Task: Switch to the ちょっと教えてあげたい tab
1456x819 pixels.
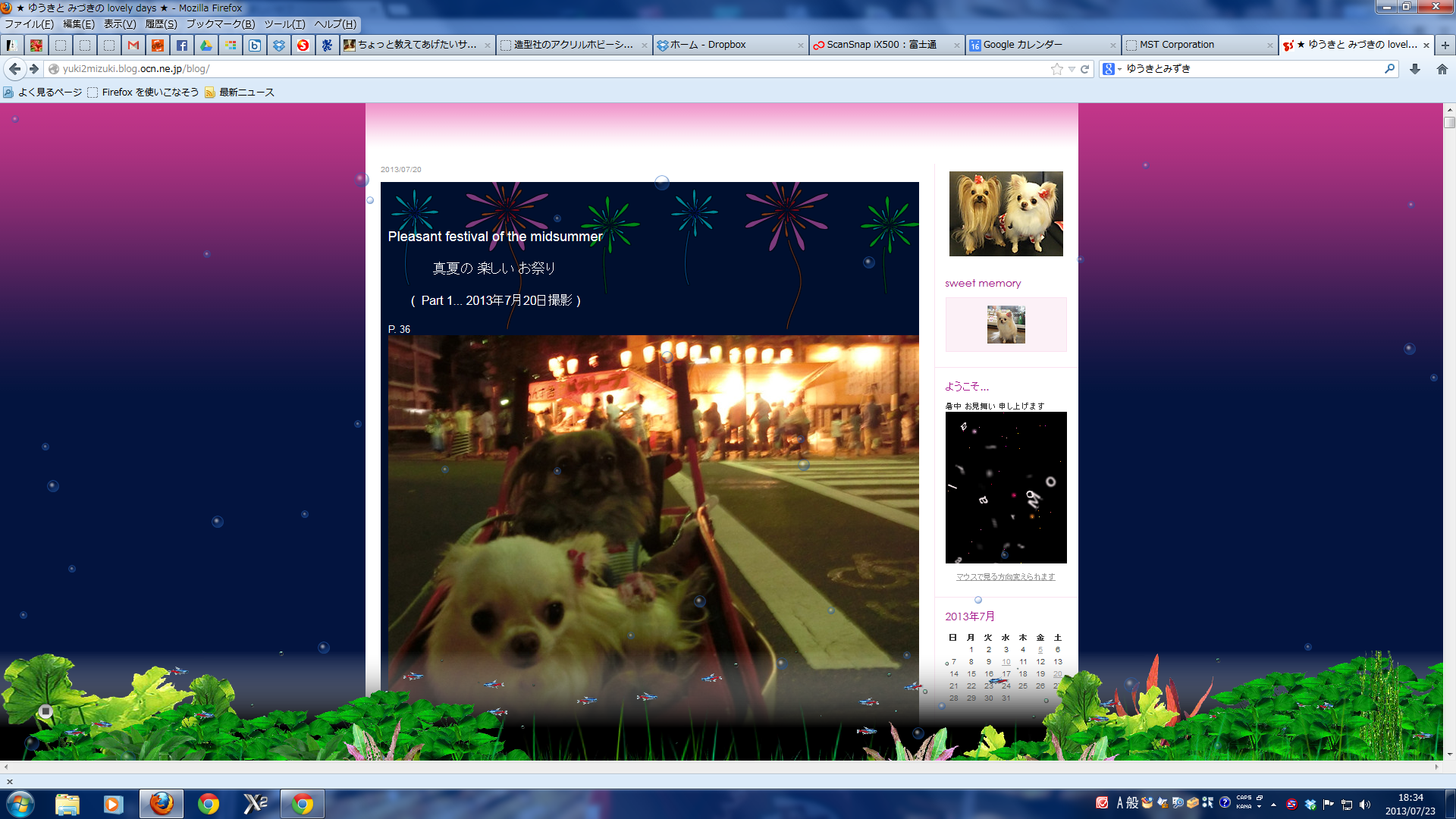Action: point(418,45)
